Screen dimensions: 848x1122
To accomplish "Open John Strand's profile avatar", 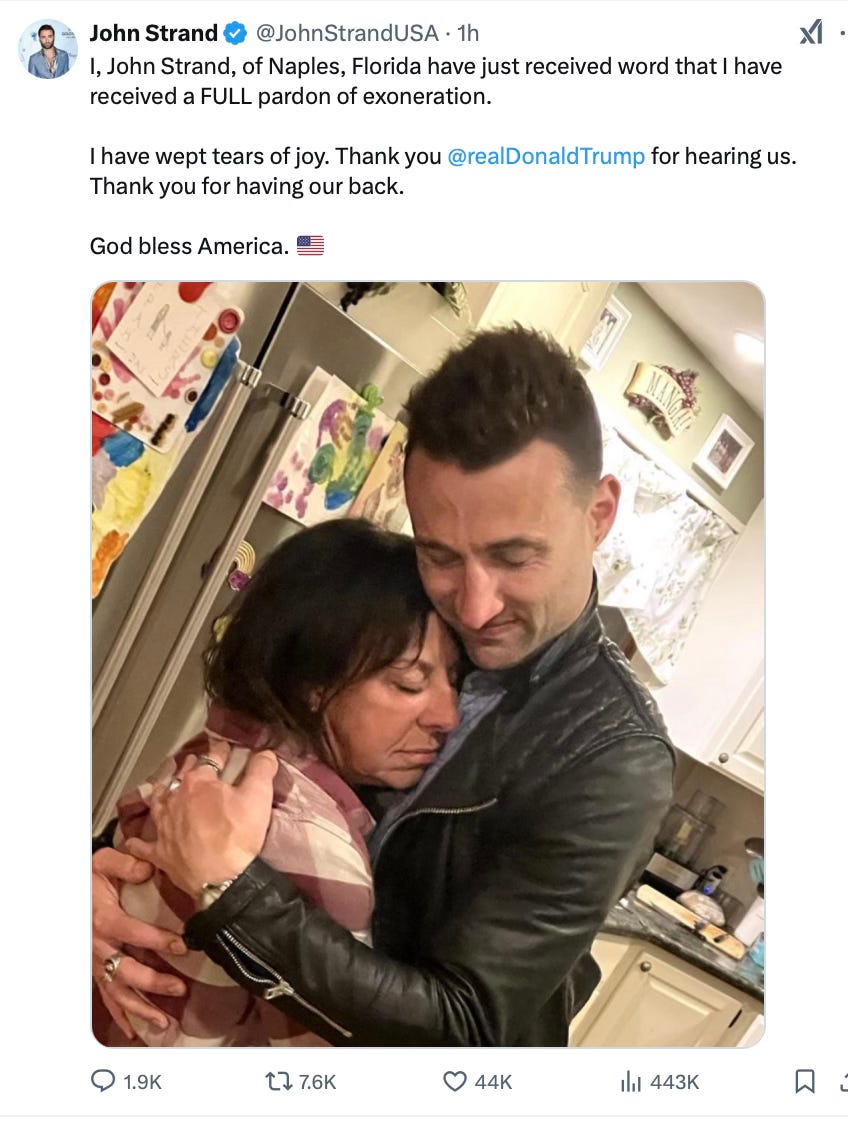I will pos(48,49).
